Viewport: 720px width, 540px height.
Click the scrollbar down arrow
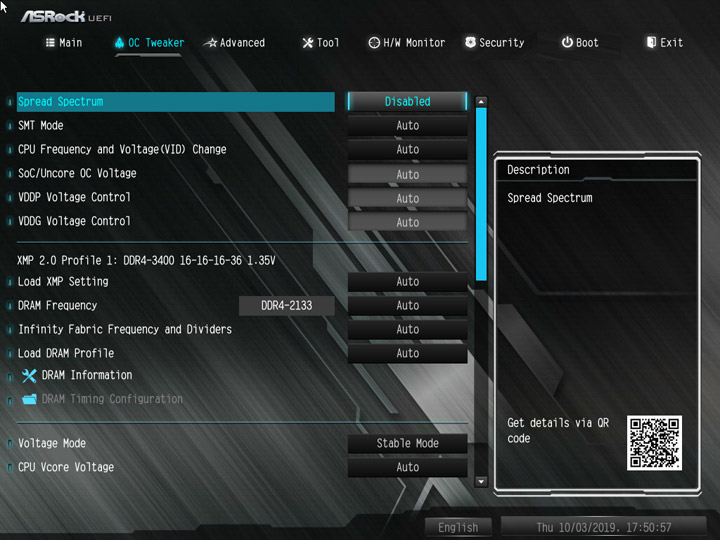point(481,481)
